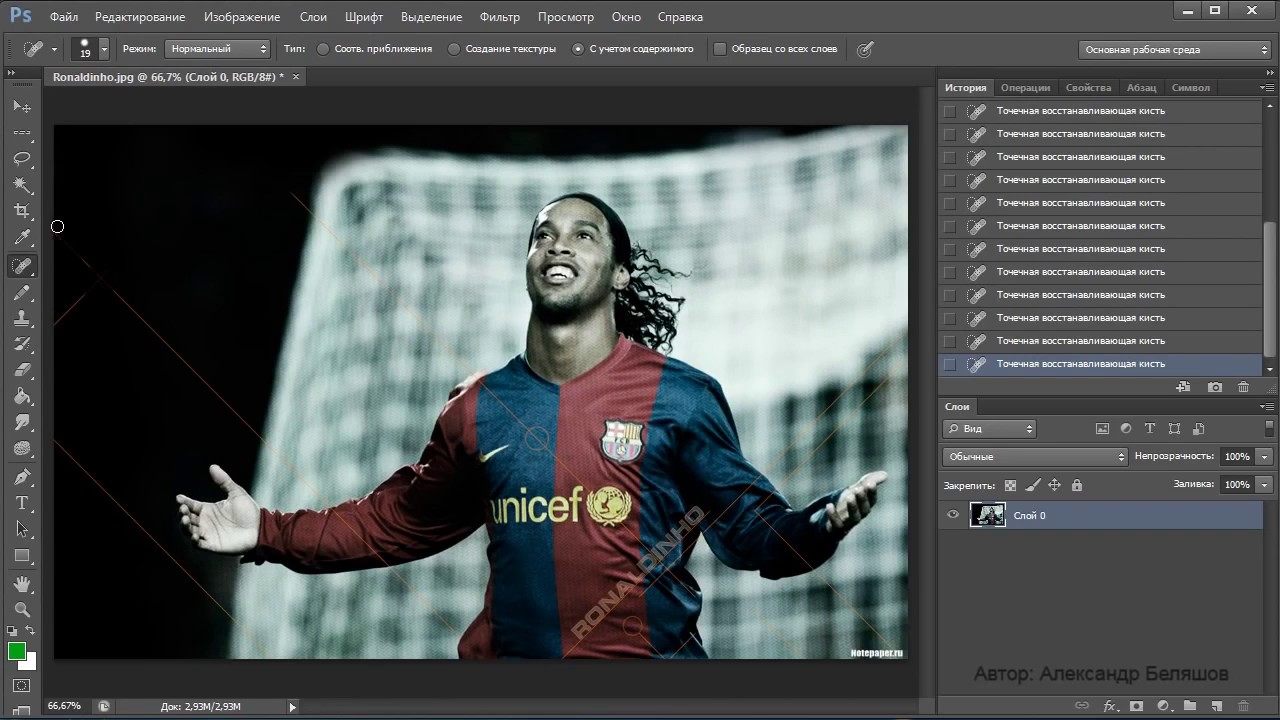This screenshot has width=1280, height=720.
Task: Select the Paint Bucket tool
Action: click(22, 397)
